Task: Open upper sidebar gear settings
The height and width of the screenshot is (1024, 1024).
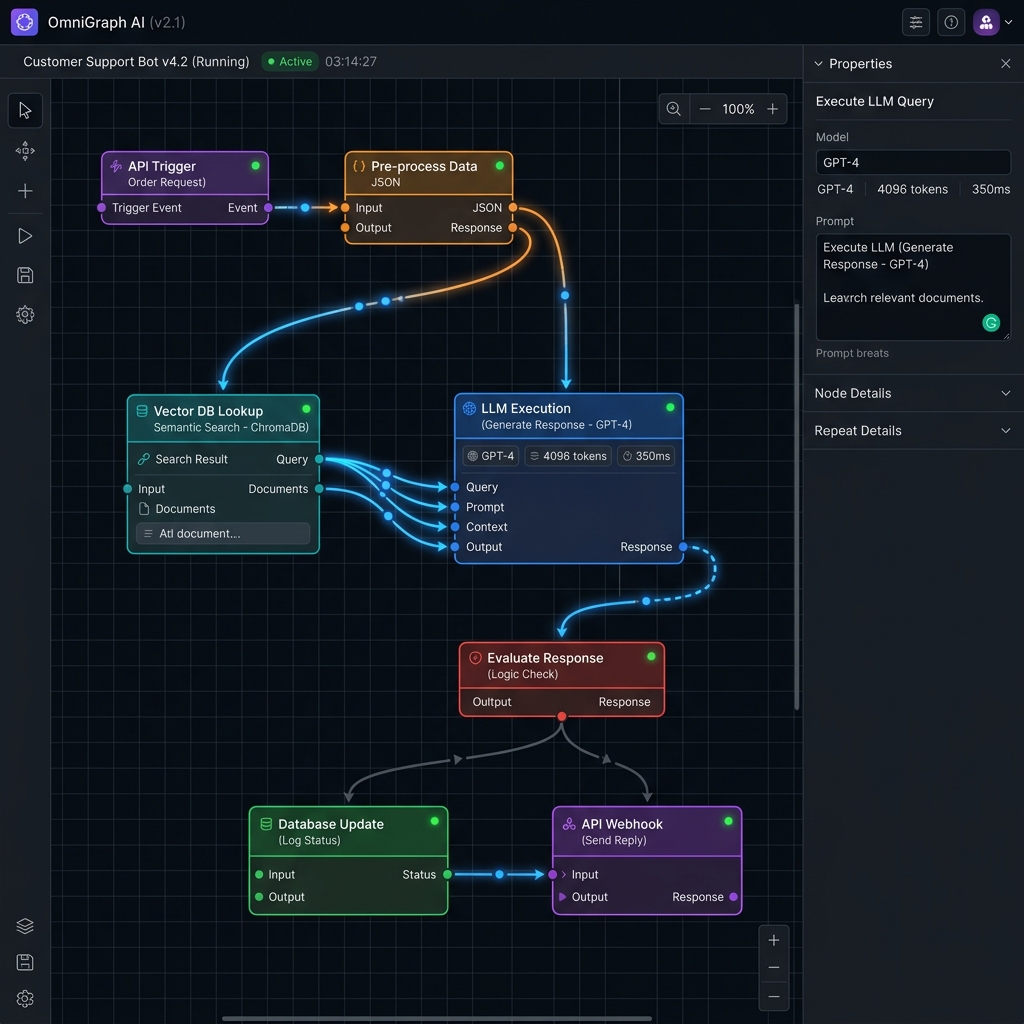Action: point(25,315)
